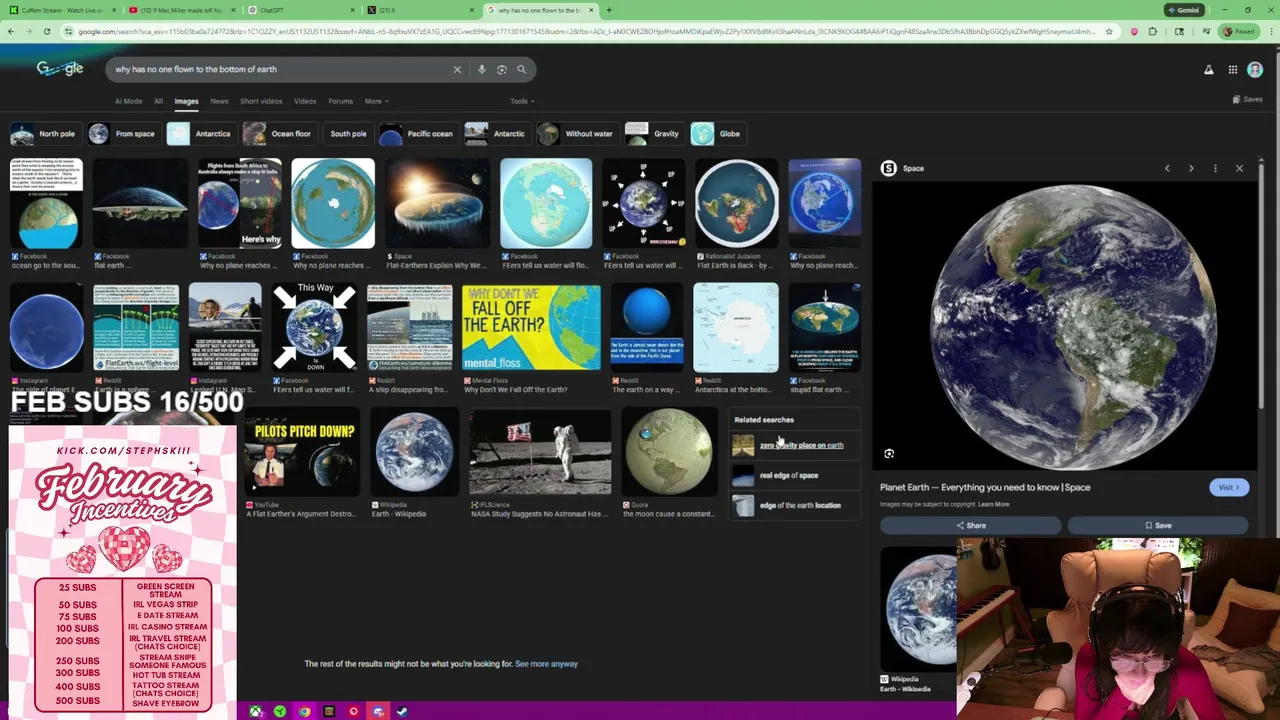This screenshot has width=1280, height=720.
Task: Filter images by North pole chip
Action: point(44,134)
